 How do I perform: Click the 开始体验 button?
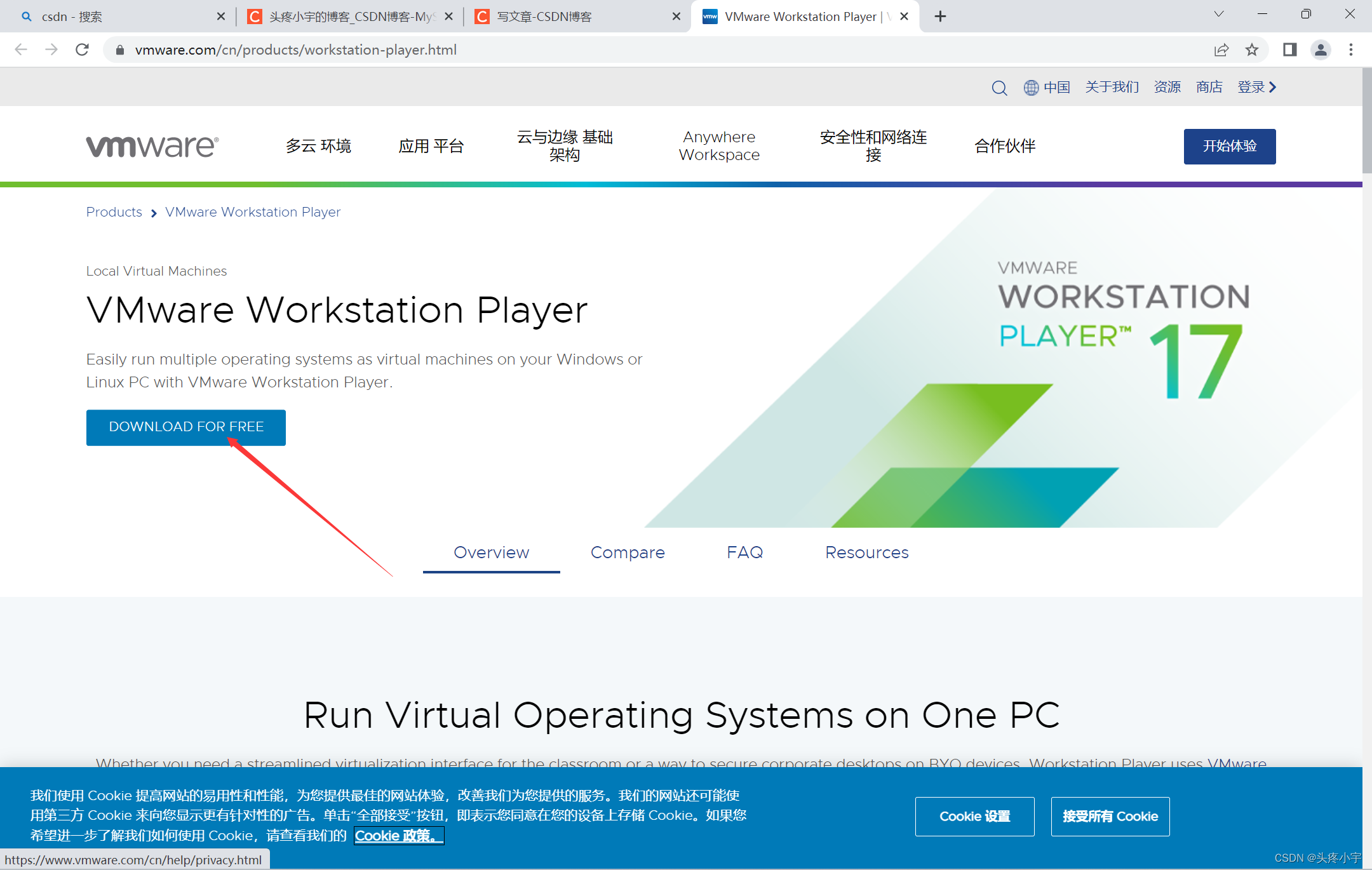tap(1230, 147)
